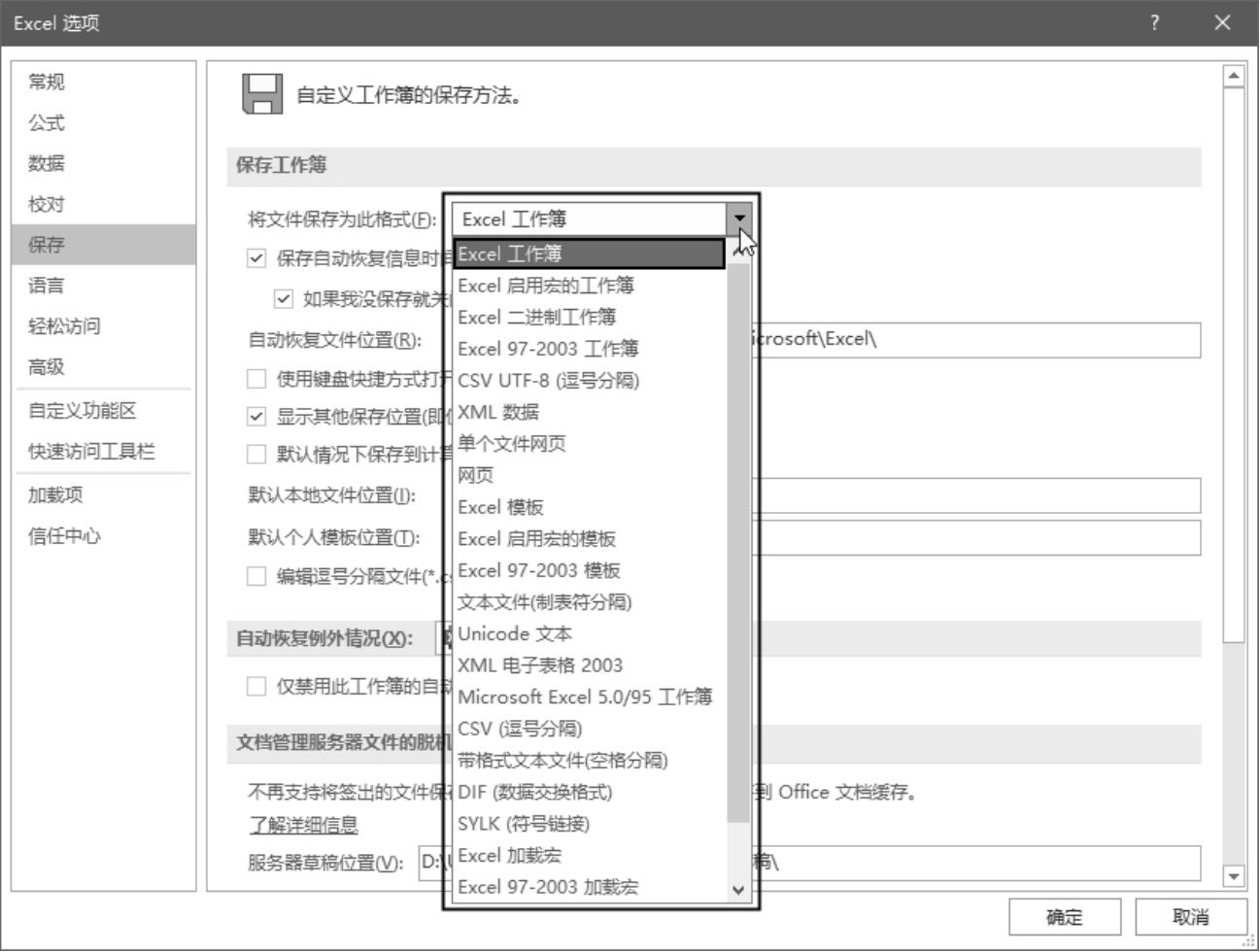Toggle 保存自动恢复信息 checkbox
Image resolution: width=1260 pixels, height=952 pixels.
pyautogui.click(x=256, y=258)
